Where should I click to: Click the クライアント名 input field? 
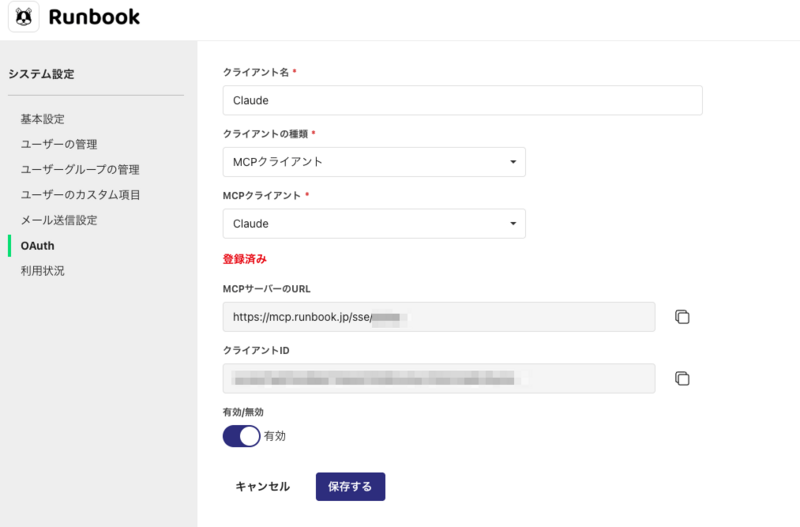pyautogui.click(x=462, y=100)
